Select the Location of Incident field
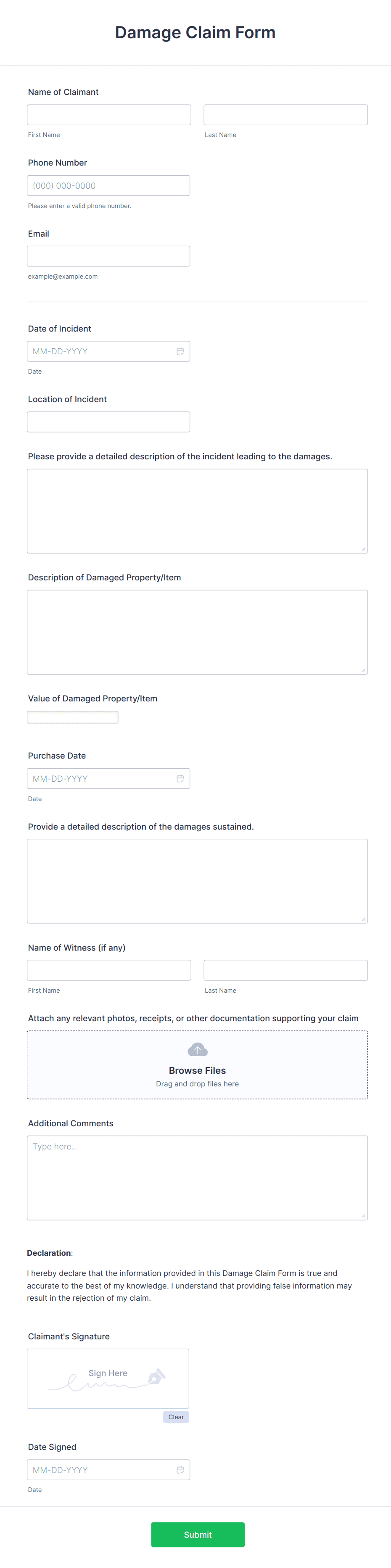Screen dimensions: 391x1568 [108, 421]
